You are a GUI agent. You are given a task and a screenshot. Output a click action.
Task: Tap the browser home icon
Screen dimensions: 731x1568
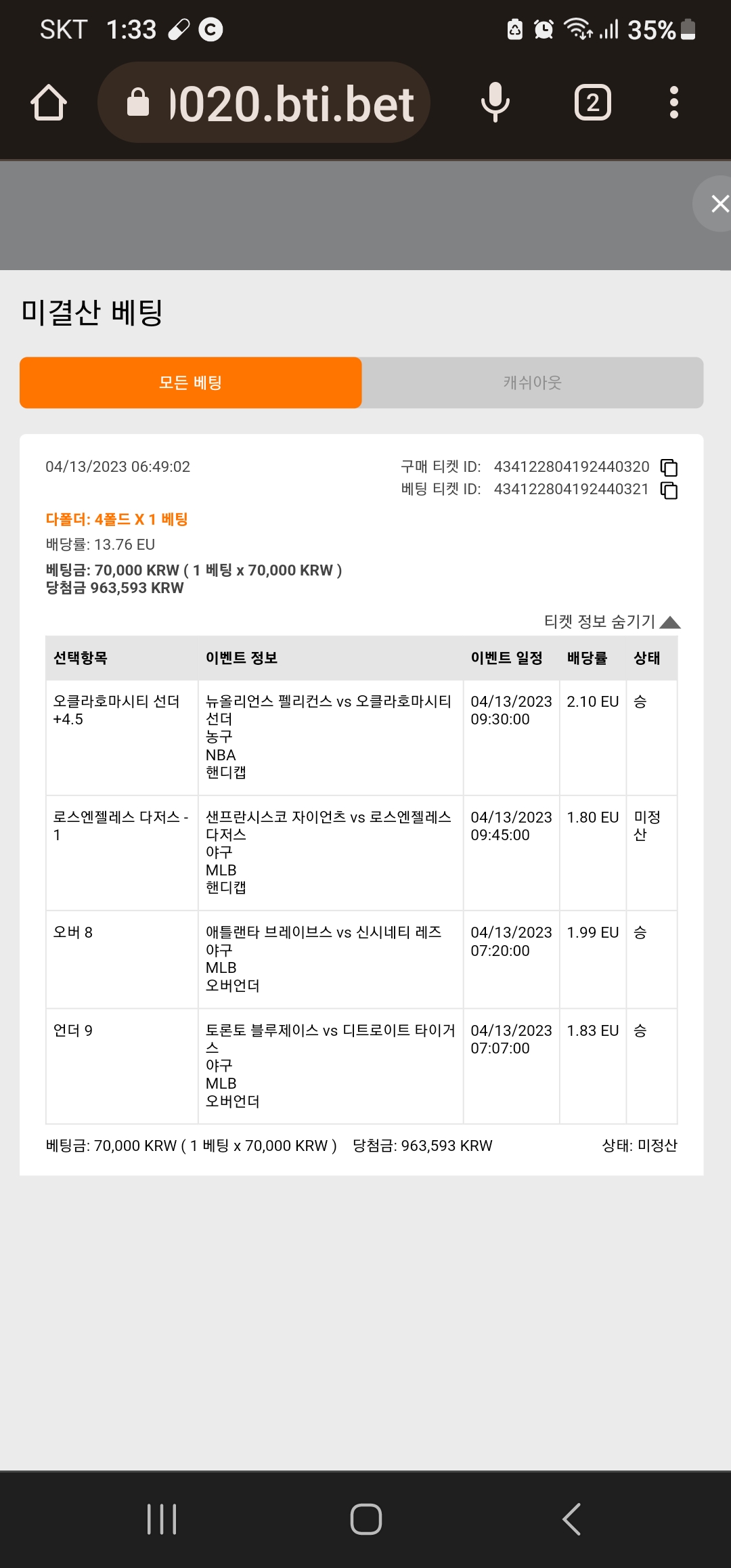click(x=49, y=103)
